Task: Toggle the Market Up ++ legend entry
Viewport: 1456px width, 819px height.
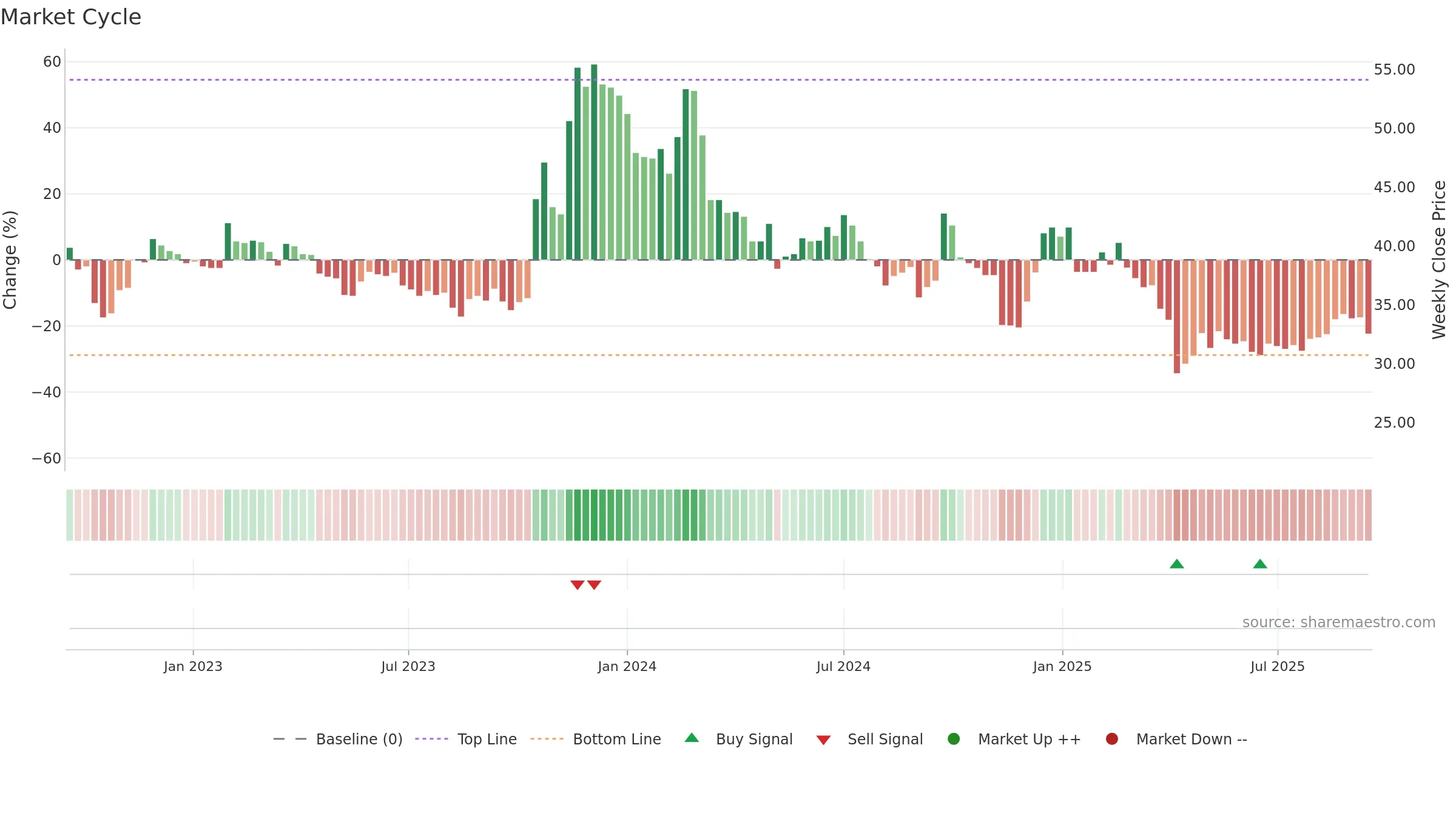Action: [1014, 739]
